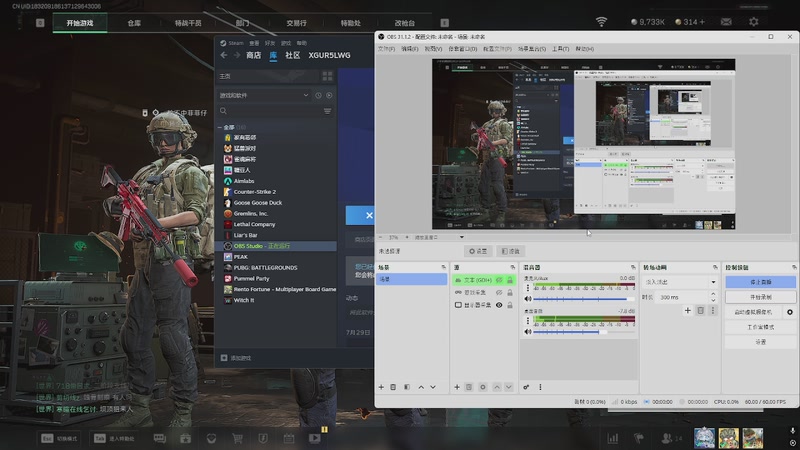Screen dimensions: 800x450
Task: Click 添加游戏 at Steam bottom
Action: pos(236,358)
